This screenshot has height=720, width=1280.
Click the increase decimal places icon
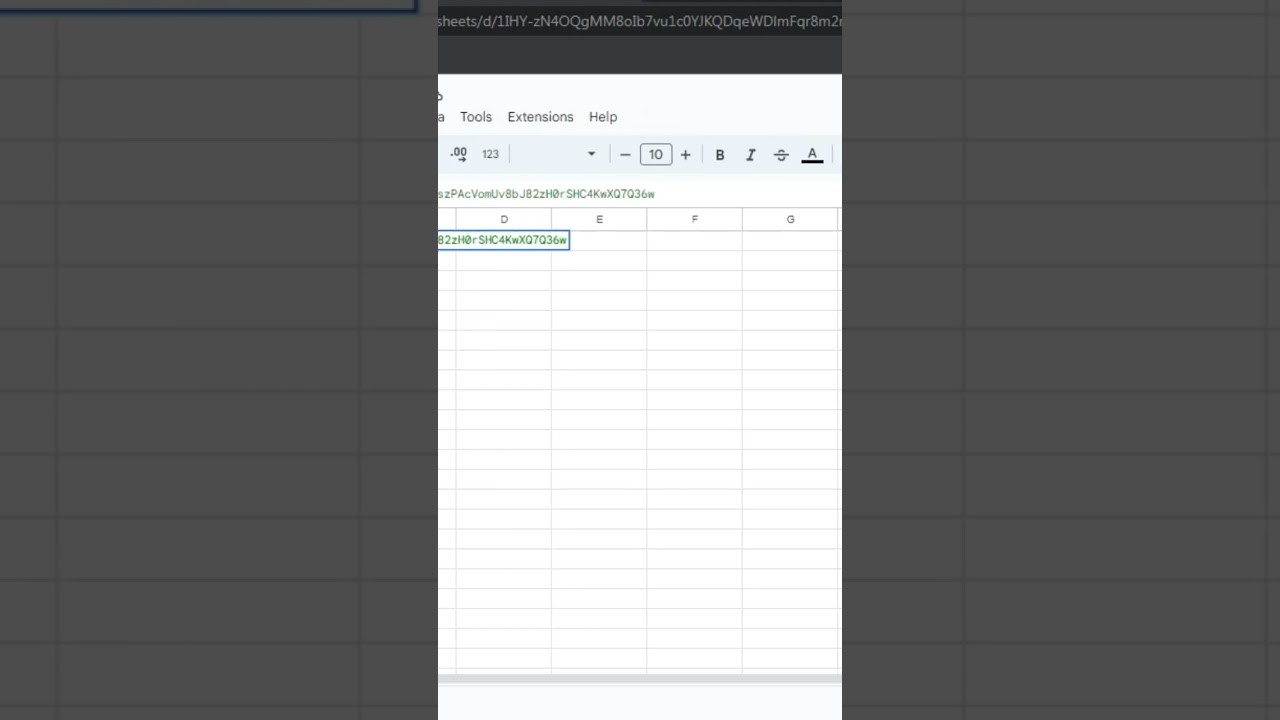pos(459,154)
